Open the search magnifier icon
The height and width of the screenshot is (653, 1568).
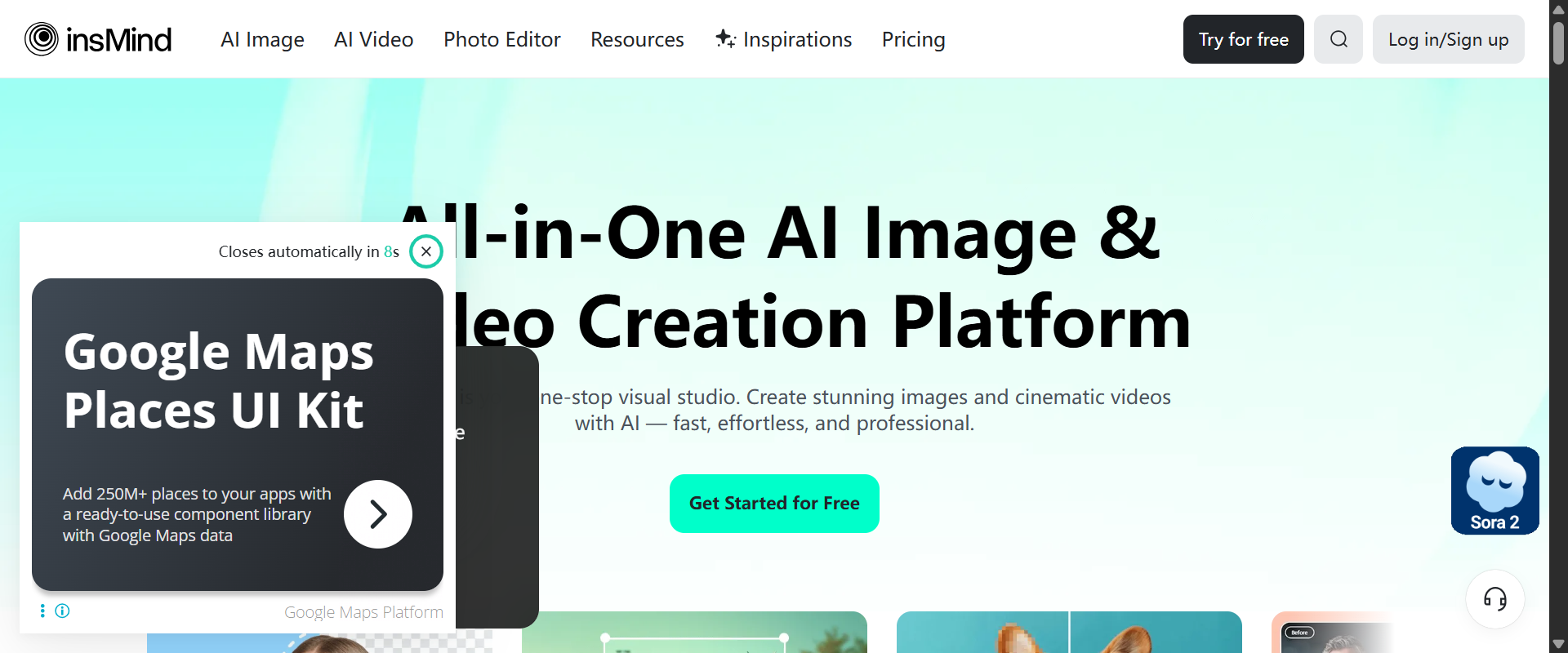pyautogui.click(x=1339, y=39)
